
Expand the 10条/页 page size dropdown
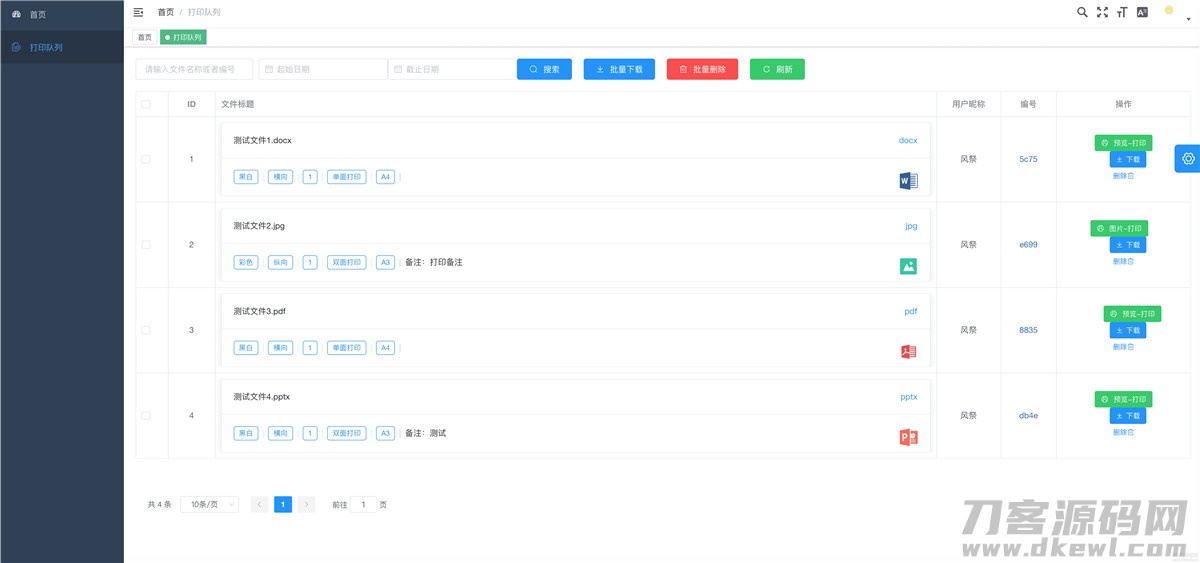tap(209, 505)
